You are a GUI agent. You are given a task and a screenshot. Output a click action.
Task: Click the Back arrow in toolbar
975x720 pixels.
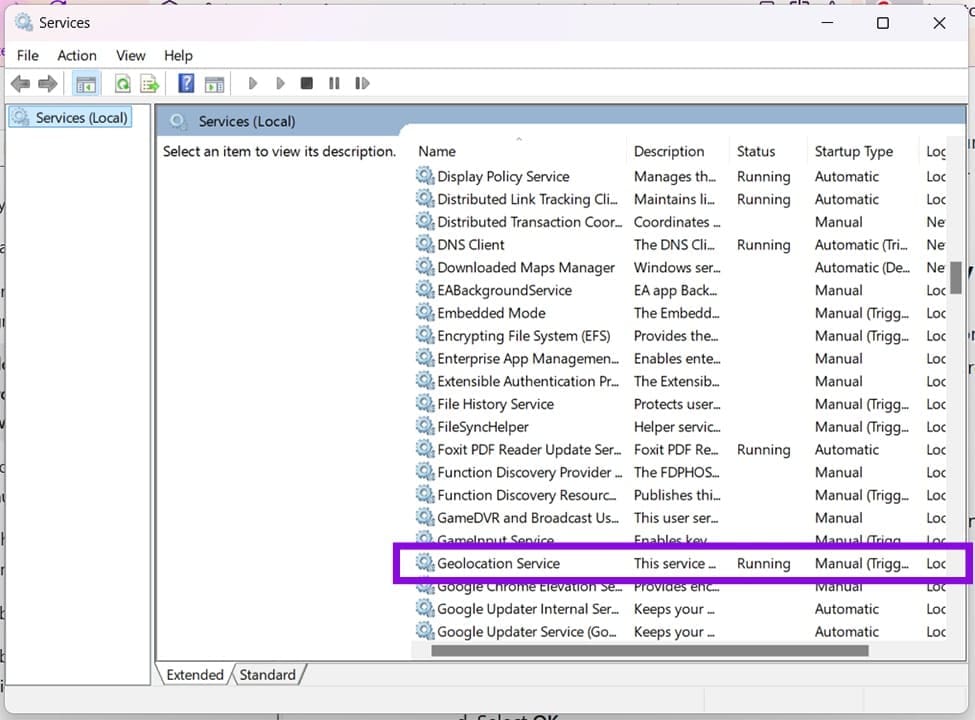(21, 83)
